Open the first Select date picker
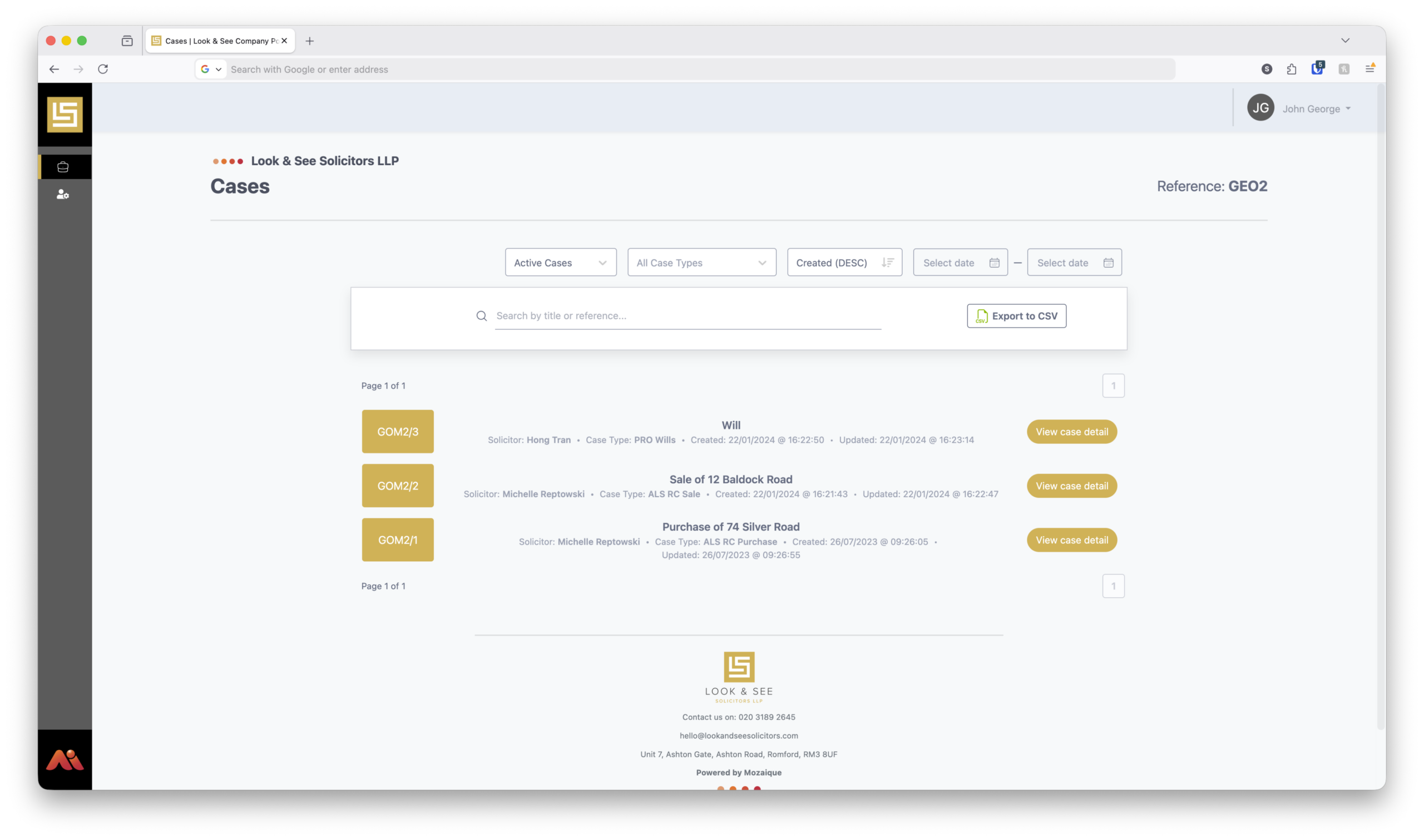1424x840 pixels. (x=960, y=263)
